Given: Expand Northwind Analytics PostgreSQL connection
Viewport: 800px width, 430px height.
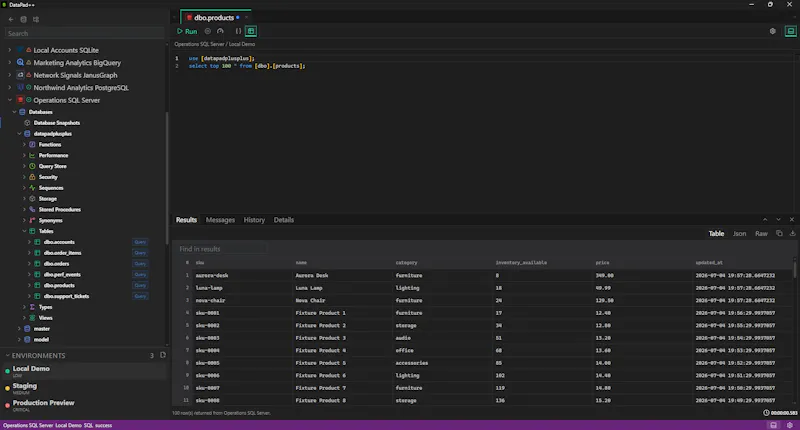Looking at the screenshot, I should [x=9, y=87].
